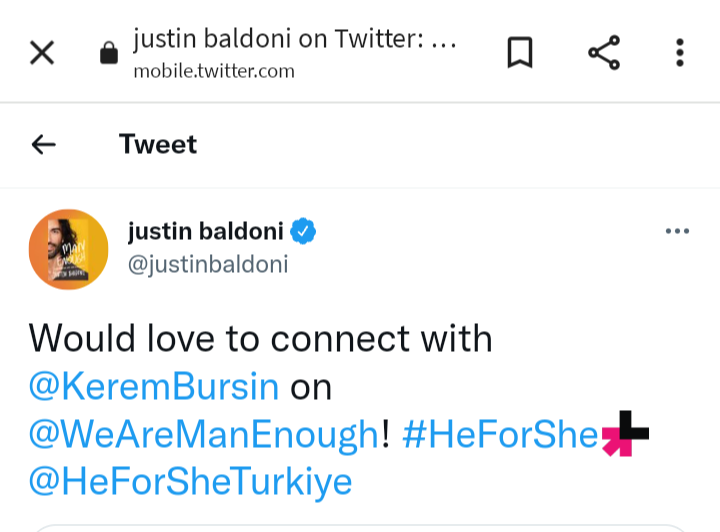This screenshot has width=720, height=532.
Task: Close the browser custom tab
Action: pos(42,52)
